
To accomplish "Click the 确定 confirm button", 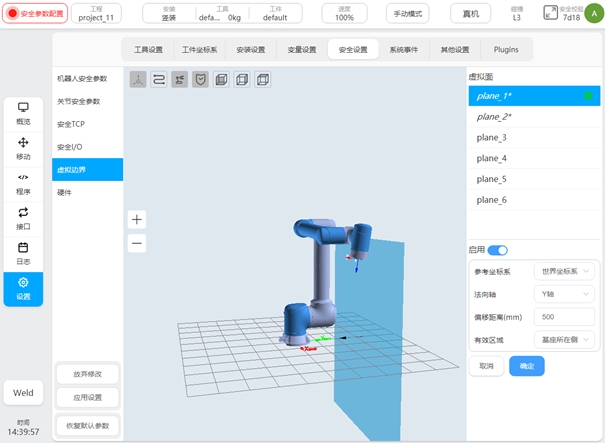I will point(526,366).
